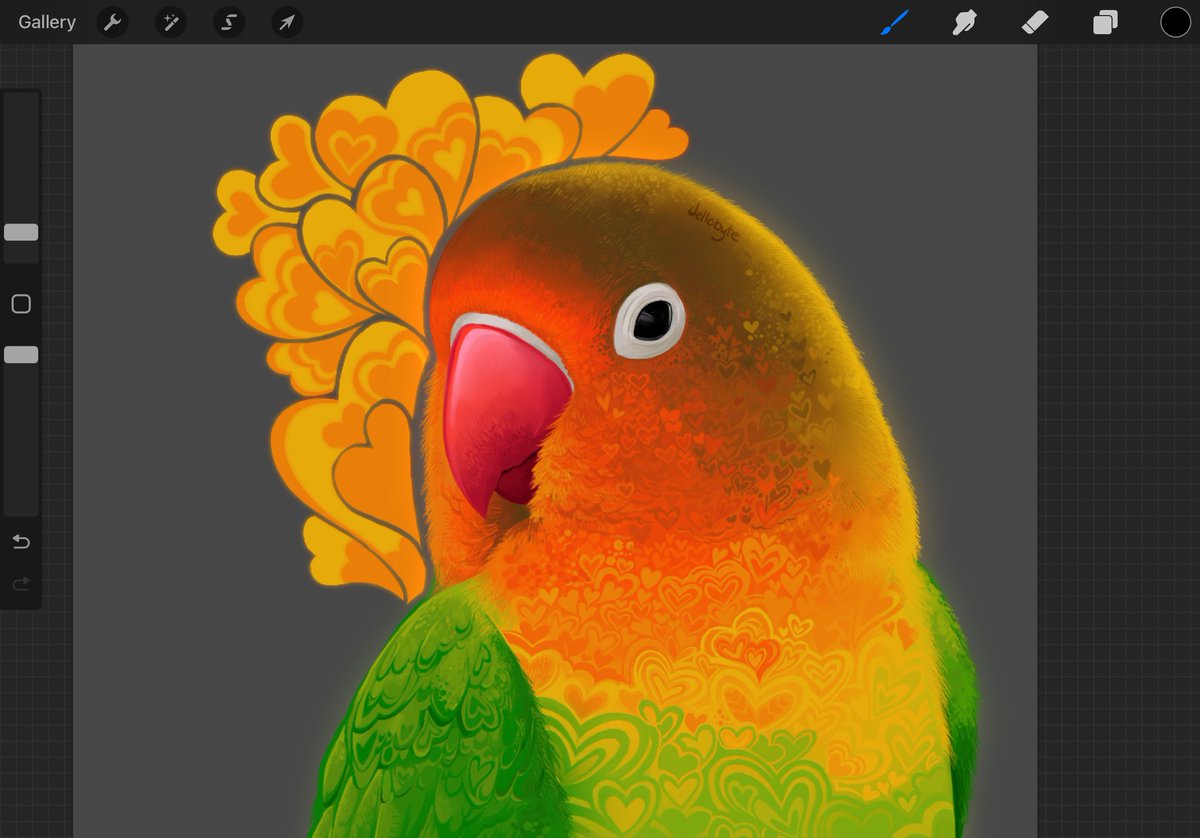Open the Gallery view
Screen dimensions: 1200x838
(47, 22)
